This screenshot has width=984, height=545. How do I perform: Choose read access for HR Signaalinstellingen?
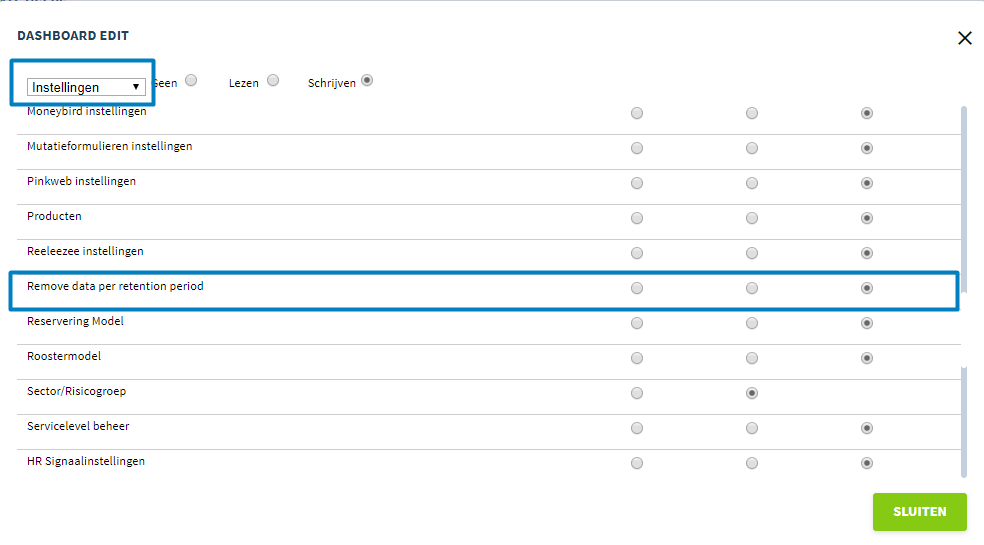point(752,463)
